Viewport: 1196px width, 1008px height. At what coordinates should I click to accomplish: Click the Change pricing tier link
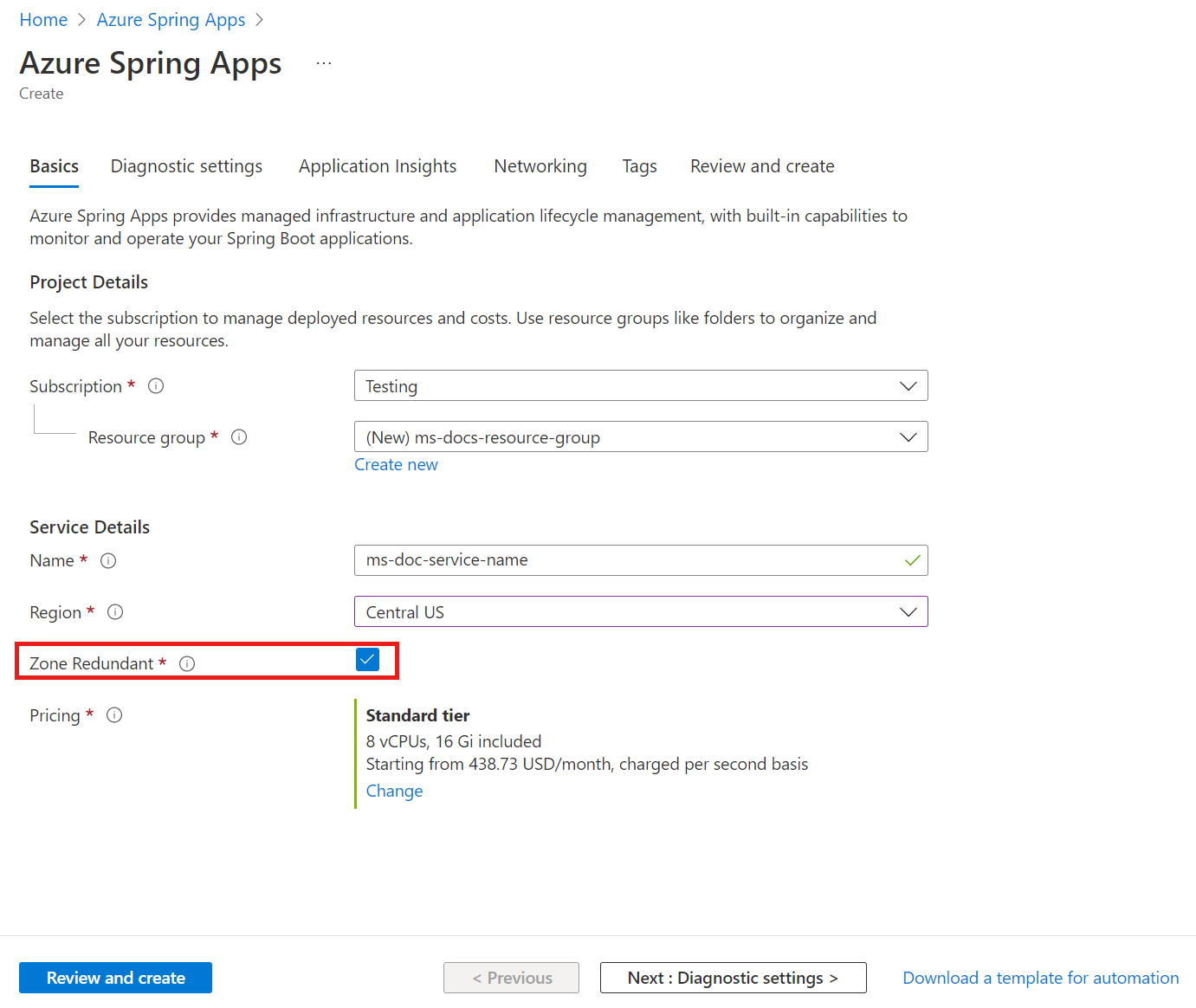tap(394, 791)
